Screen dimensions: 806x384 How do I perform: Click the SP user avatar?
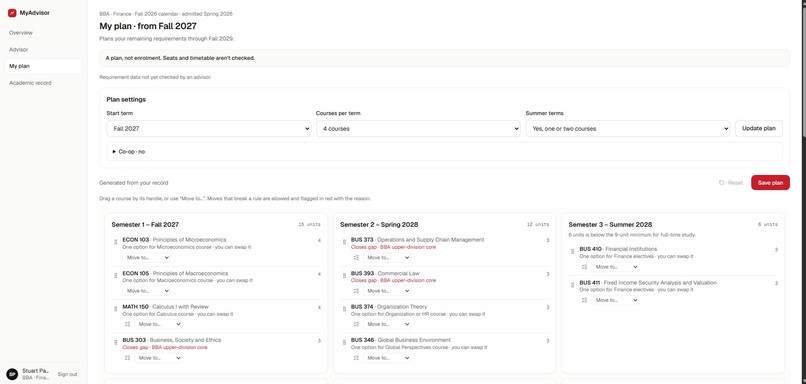coord(12,374)
